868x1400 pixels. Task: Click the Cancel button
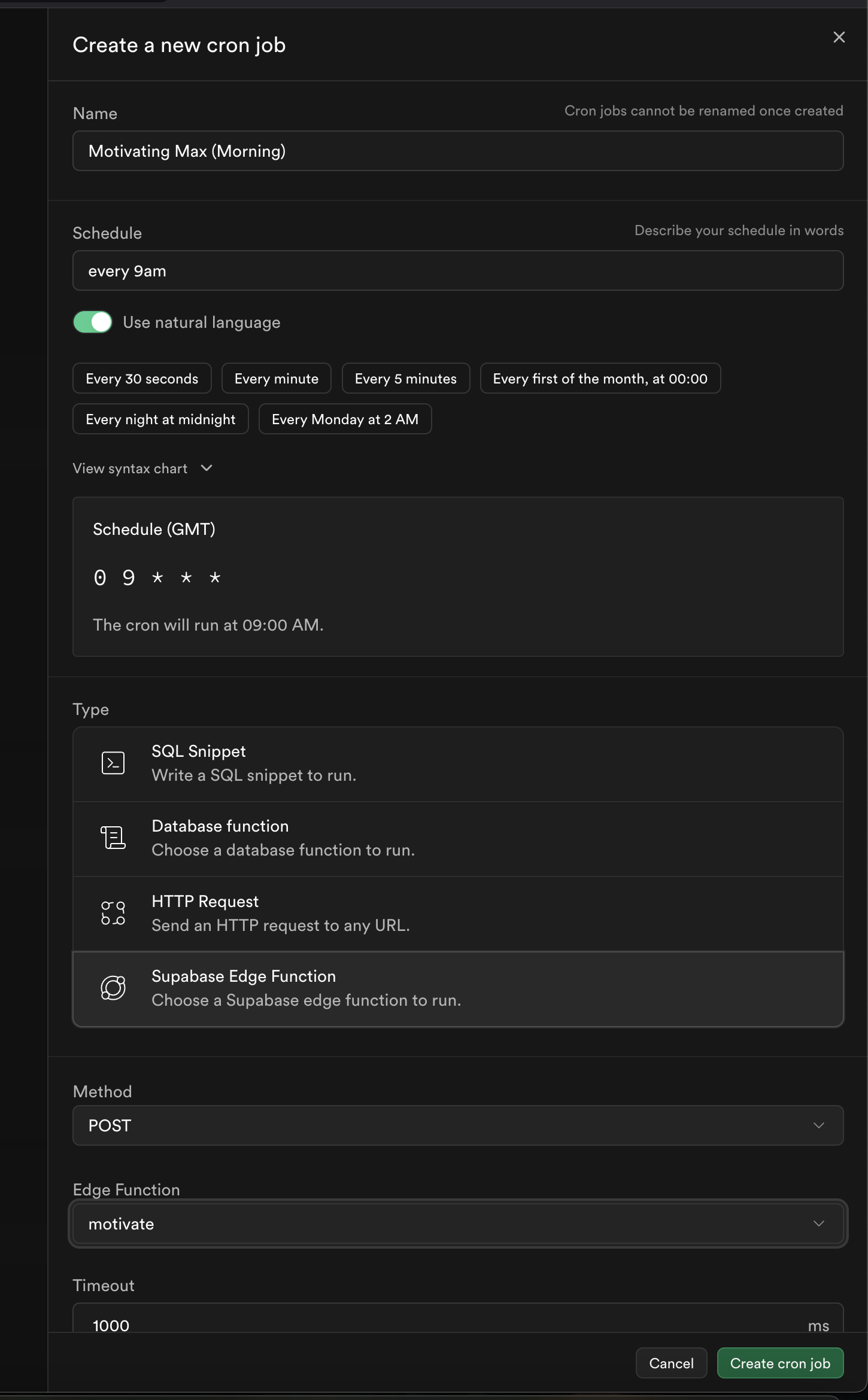click(671, 1363)
